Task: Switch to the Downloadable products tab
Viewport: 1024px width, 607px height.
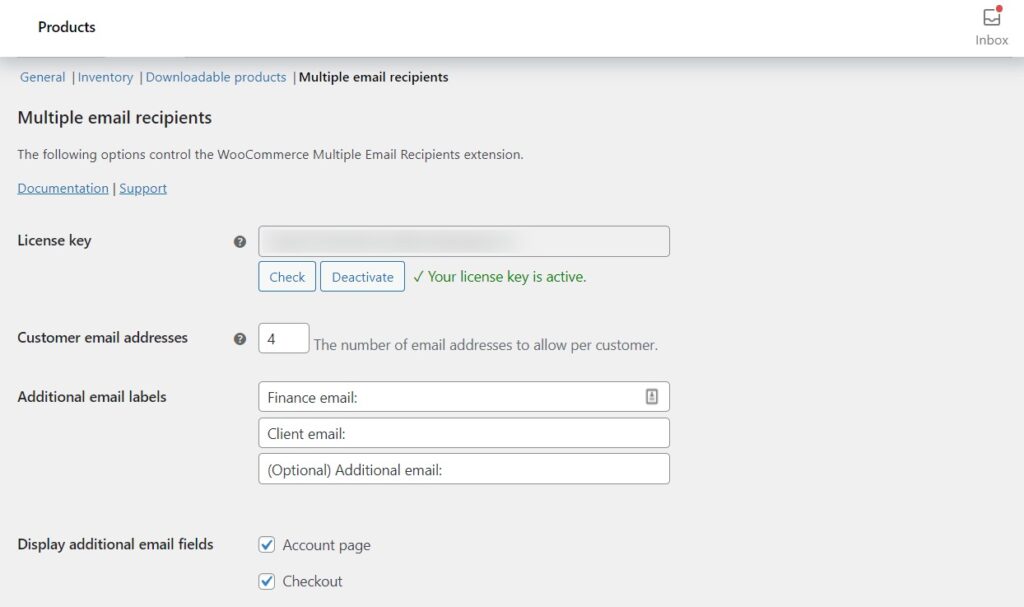Action: point(215,76)
